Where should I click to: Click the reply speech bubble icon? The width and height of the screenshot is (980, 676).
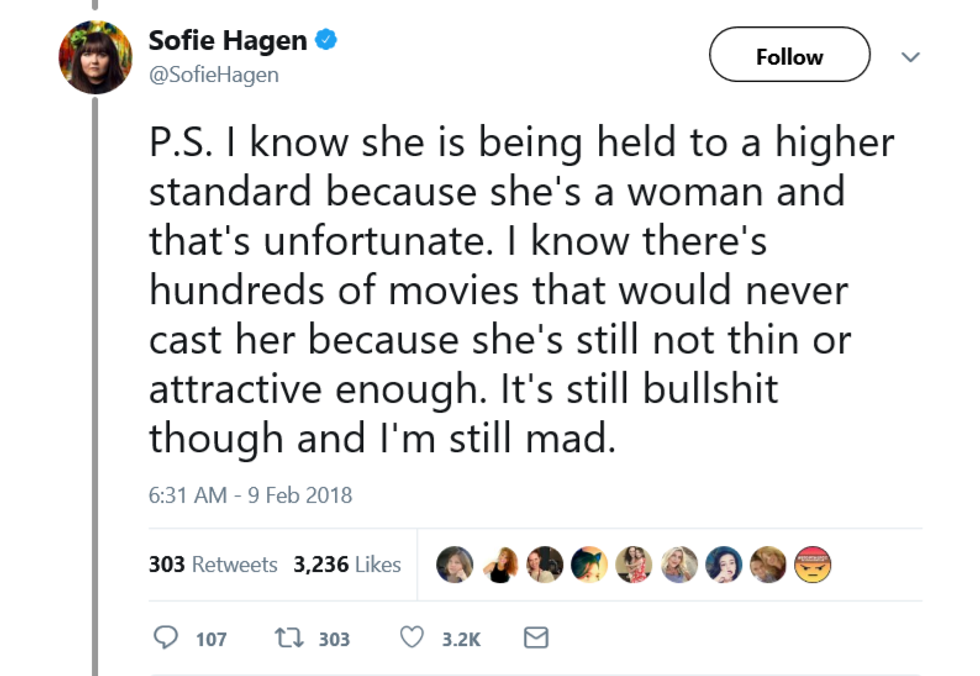[x=165, y=638]
